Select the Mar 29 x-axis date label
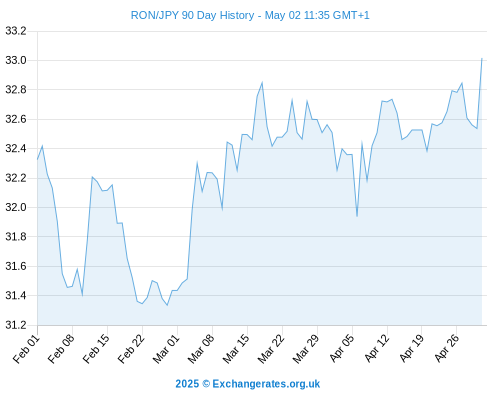The height and width of the screenshot is (400, 495). tap(306, 348)
